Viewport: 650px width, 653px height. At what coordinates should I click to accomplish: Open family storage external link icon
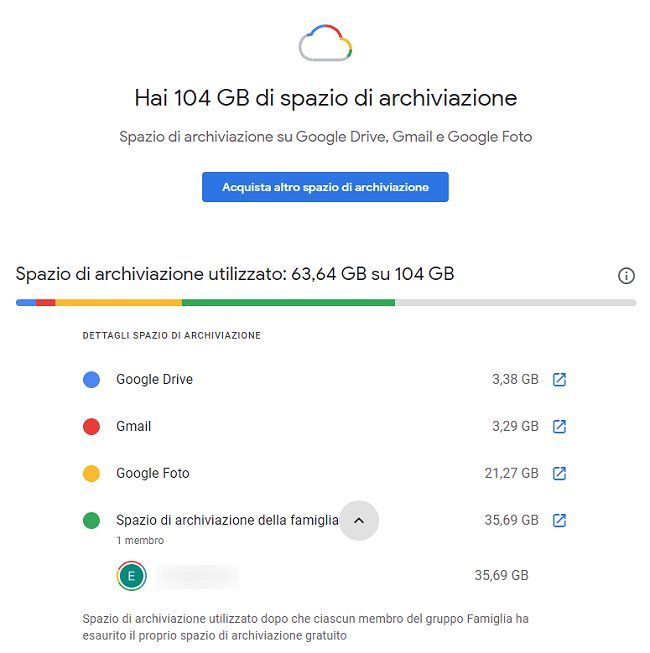[x=560, y=520]
